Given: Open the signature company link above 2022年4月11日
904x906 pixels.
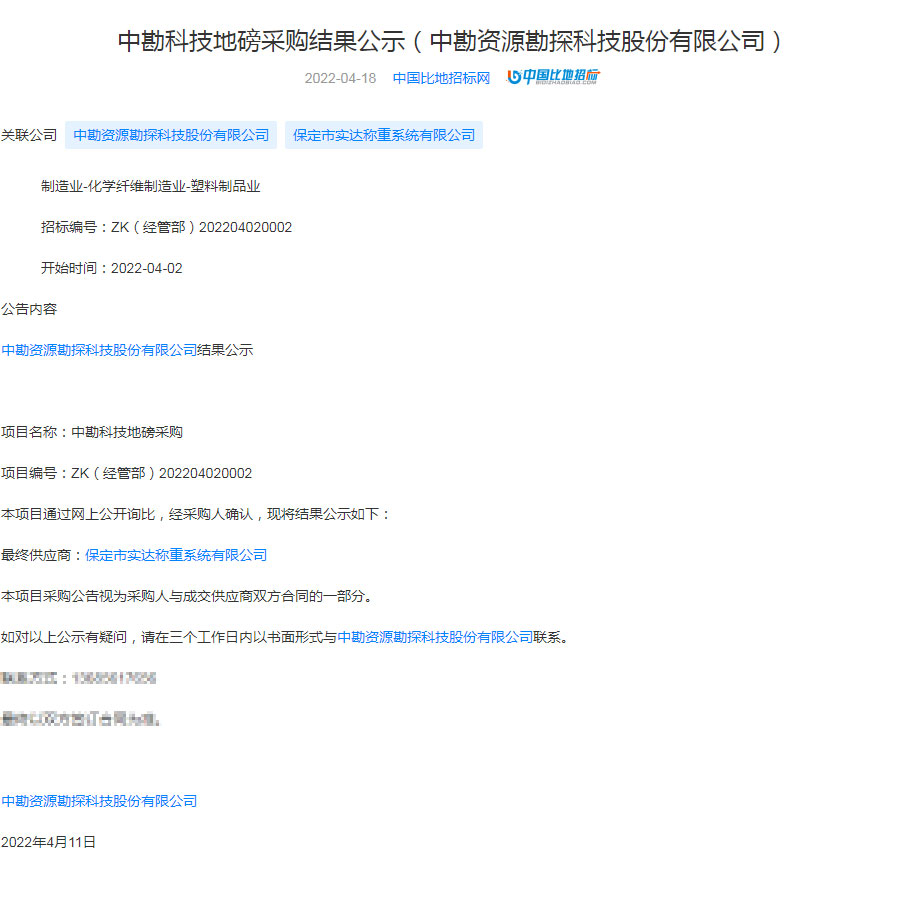Looking at the screenshot, I should click(x=99, y=801).
